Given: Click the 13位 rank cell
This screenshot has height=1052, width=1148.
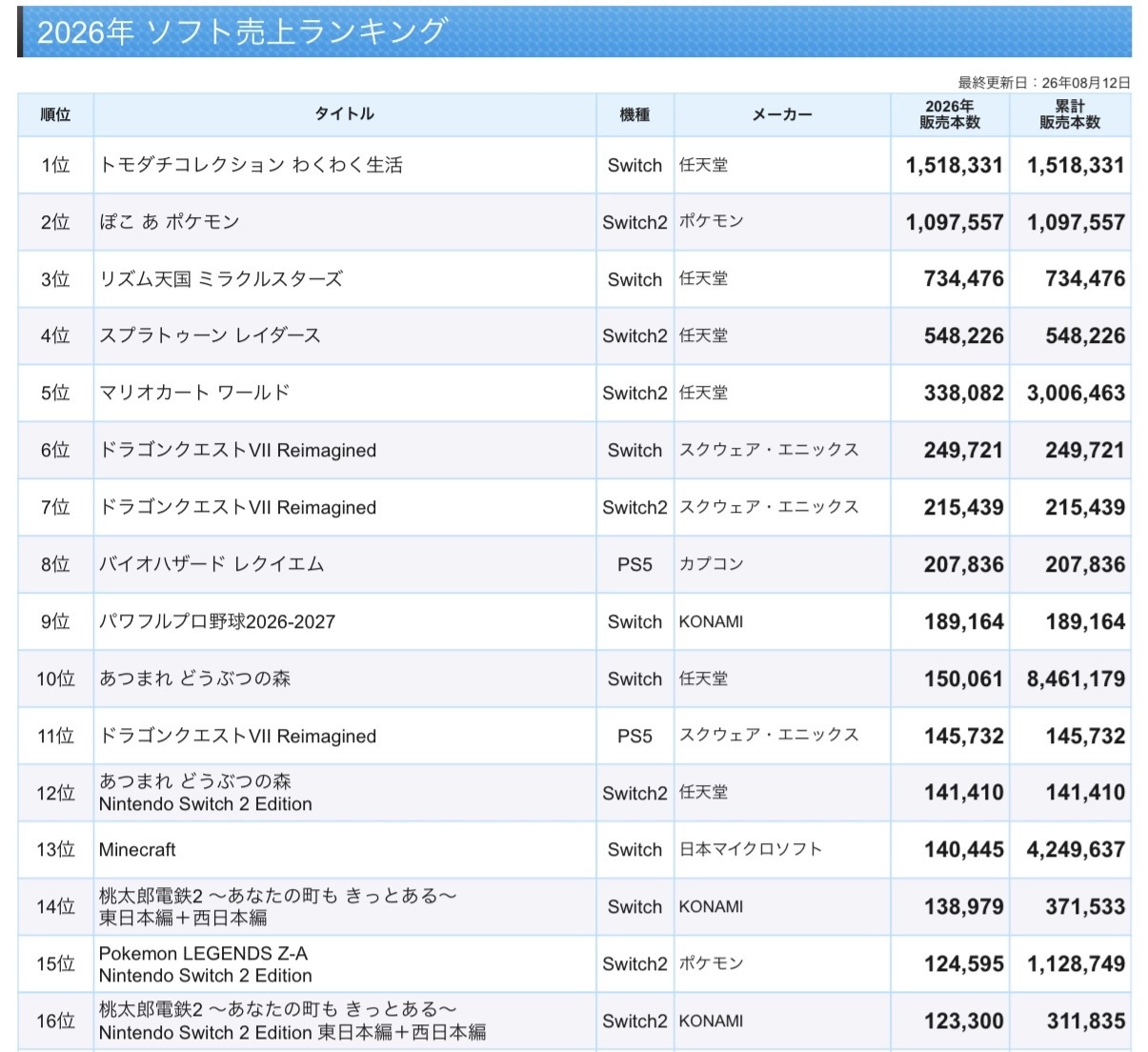Looking at the screenshot, I should pyautogui.click(x=55, y=849).
